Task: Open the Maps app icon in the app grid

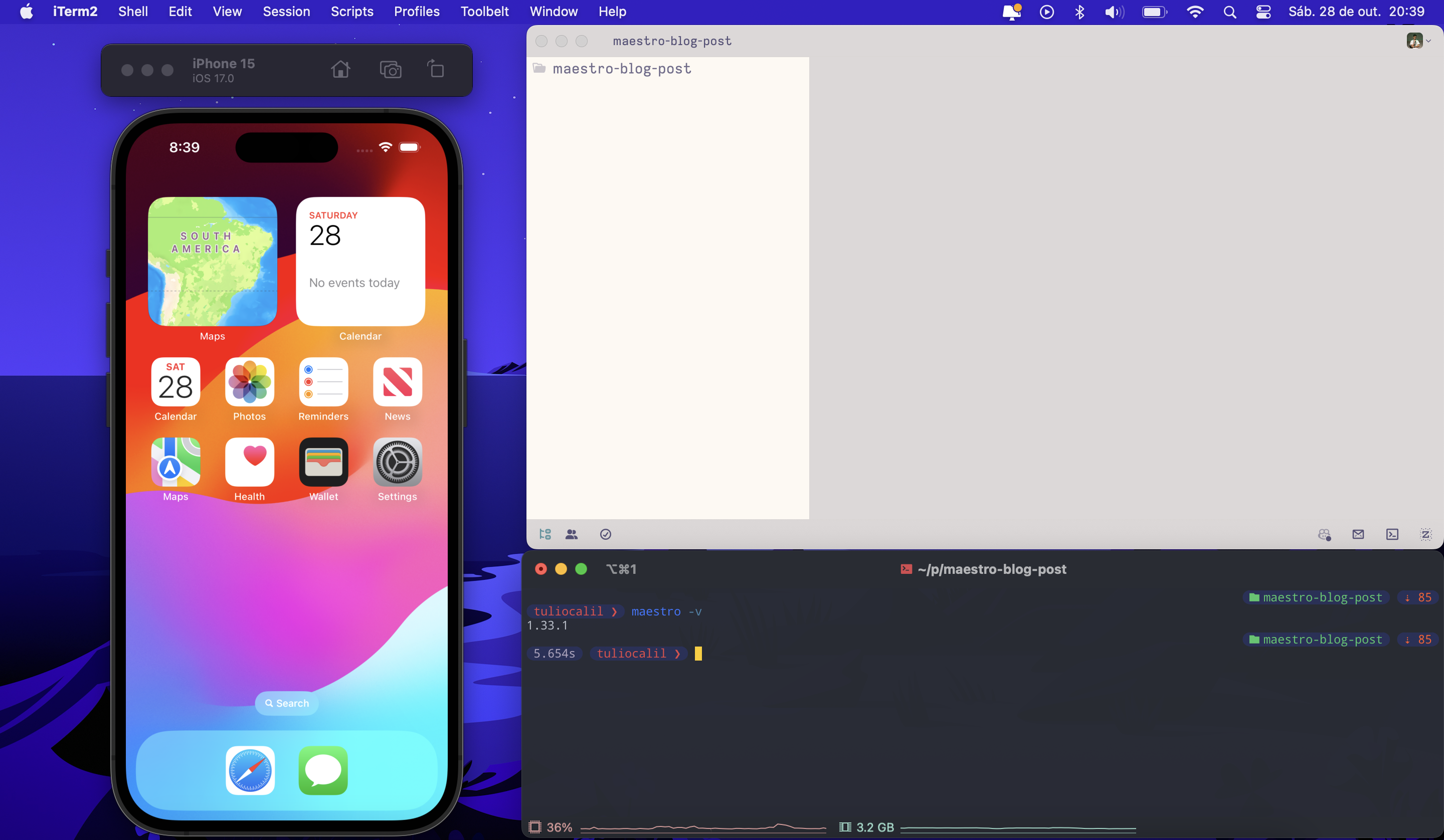Action: (175, 462)
